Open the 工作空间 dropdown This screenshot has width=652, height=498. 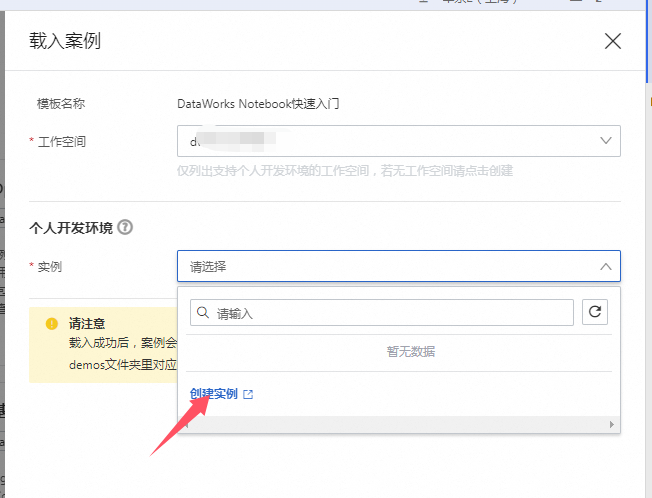[399, 141]
